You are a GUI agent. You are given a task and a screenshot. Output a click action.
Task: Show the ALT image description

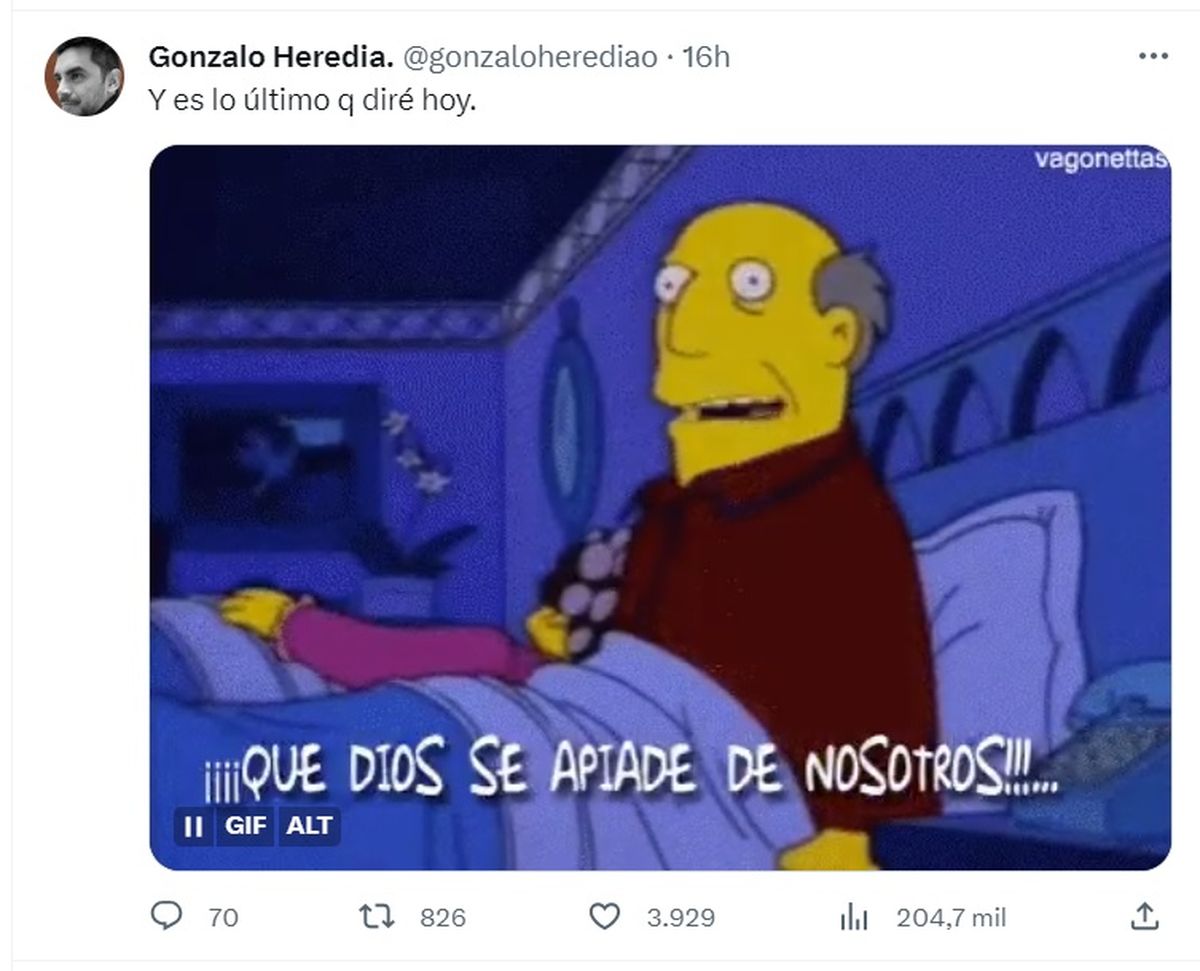(310, 827)
